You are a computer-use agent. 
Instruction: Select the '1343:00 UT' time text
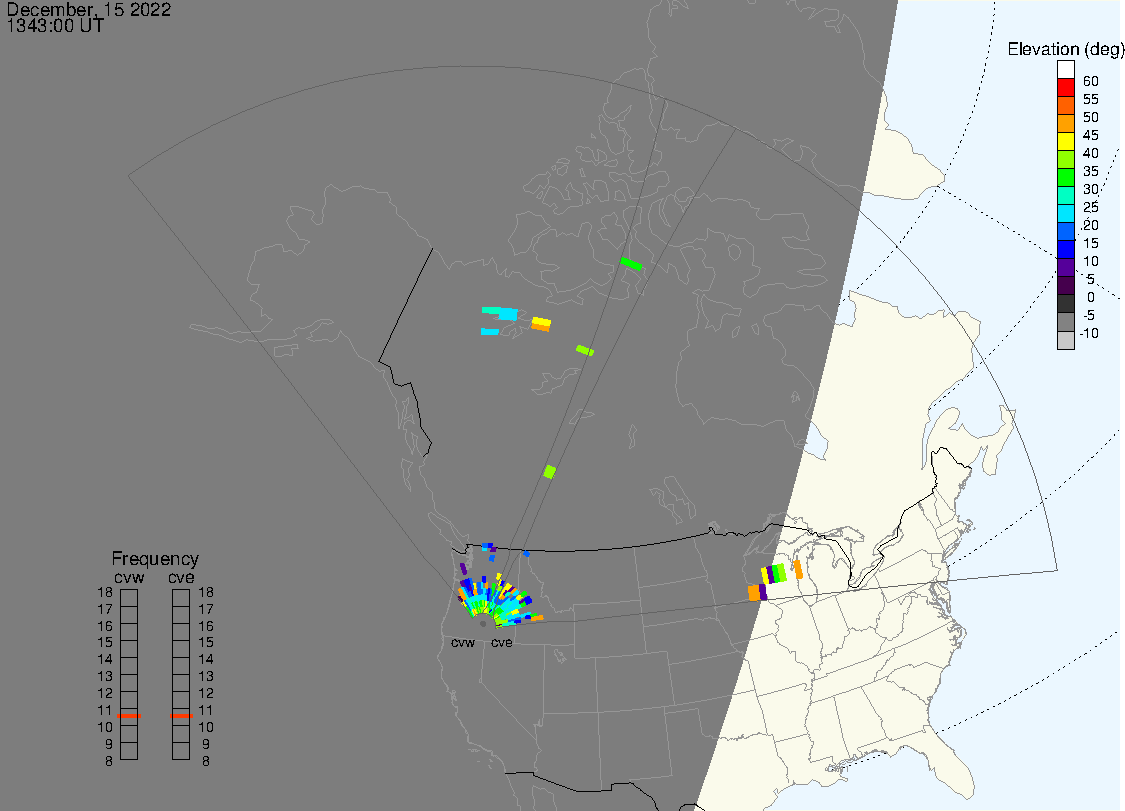(55, 26)
